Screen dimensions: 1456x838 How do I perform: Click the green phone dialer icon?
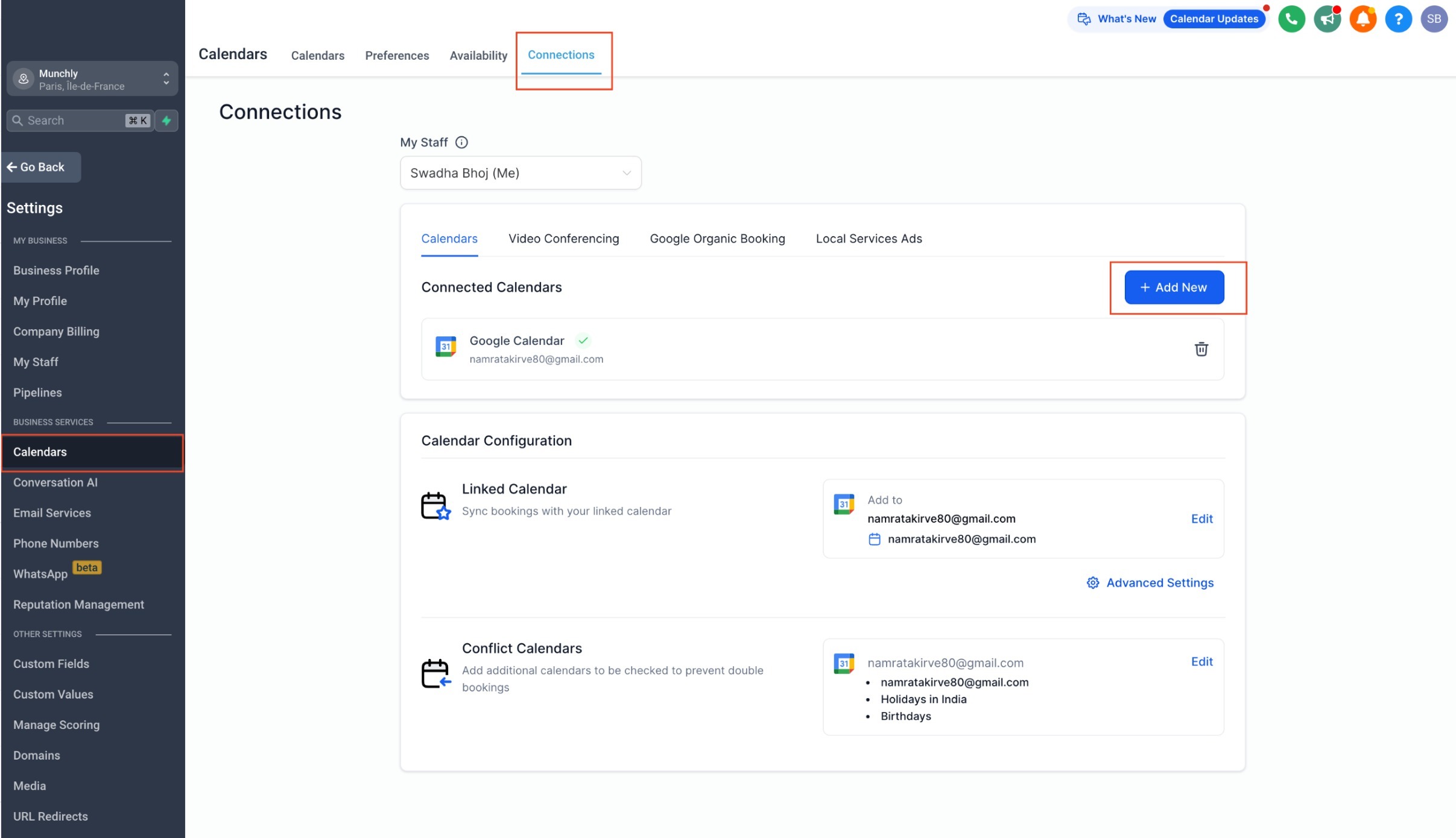1291,19
